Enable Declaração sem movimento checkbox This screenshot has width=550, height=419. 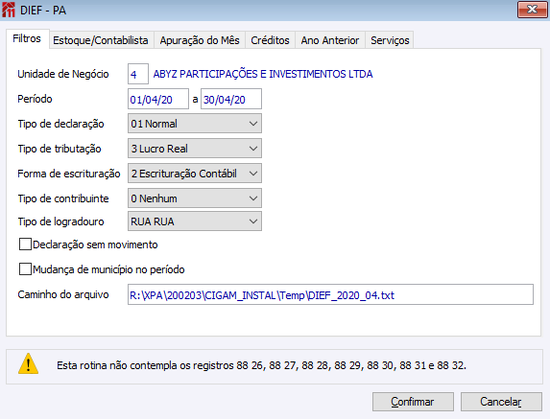pyautogui.click(x=25, y=244)
